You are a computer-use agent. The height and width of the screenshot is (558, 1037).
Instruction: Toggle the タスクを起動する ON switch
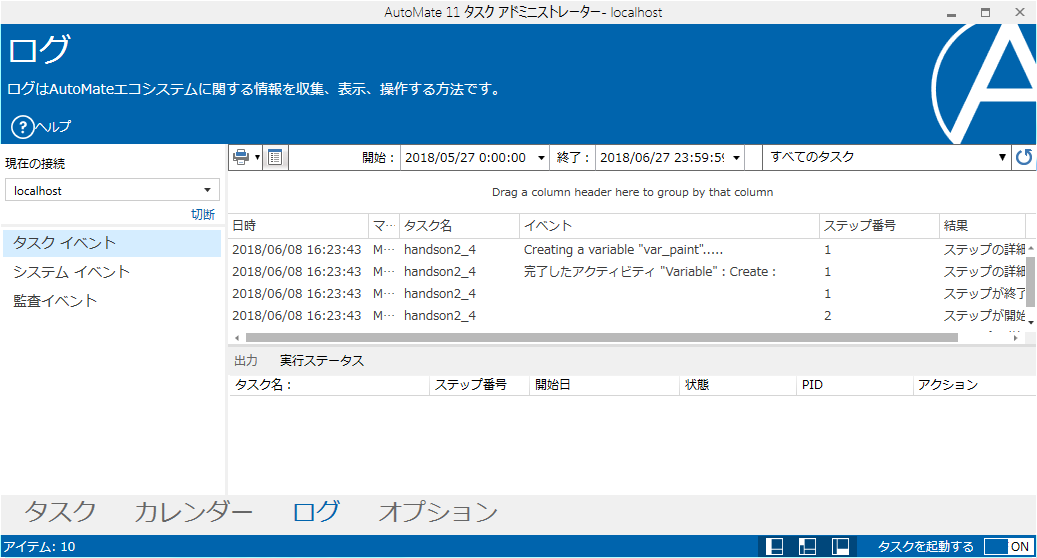pos(1007,547)
